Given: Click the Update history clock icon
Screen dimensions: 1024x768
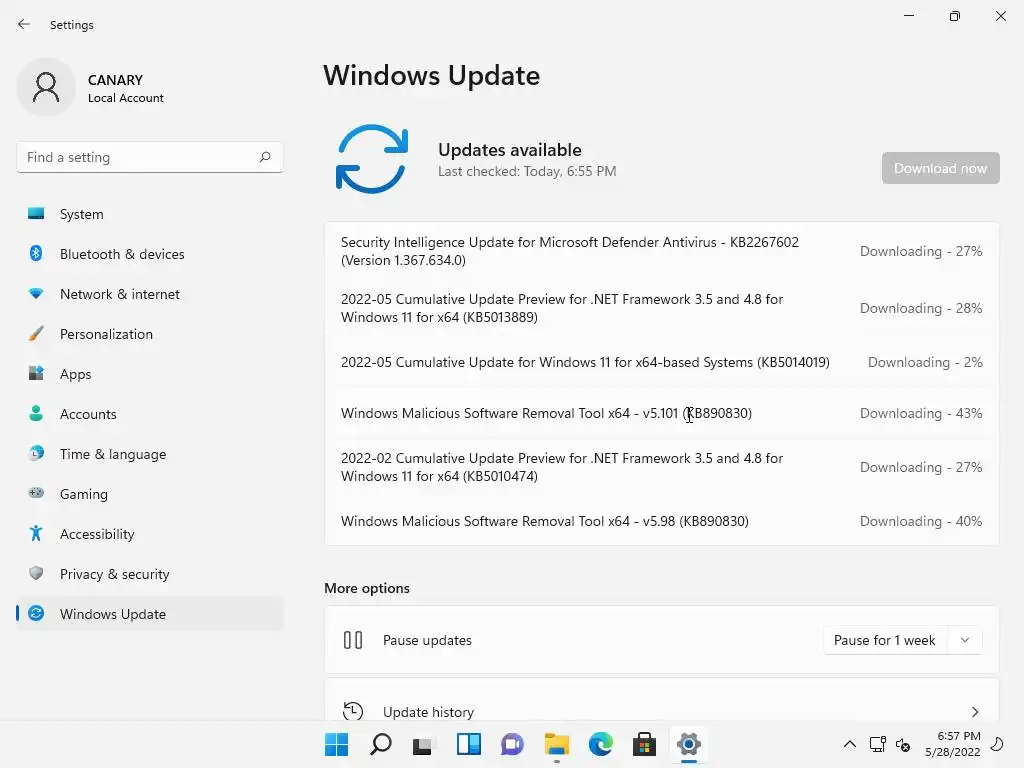Looking at the screenshot, I should [x=353, y=711].
